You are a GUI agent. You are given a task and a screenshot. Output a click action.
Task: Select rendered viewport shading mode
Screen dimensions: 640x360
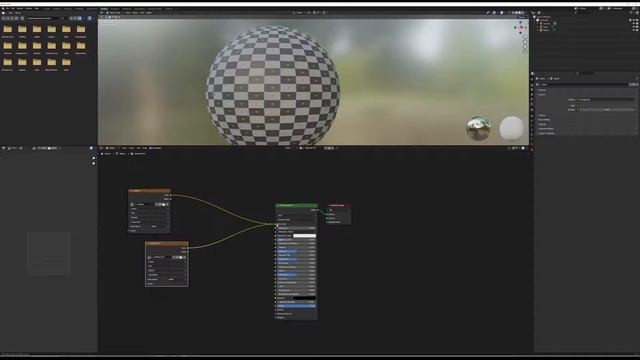tap(522, 13)
